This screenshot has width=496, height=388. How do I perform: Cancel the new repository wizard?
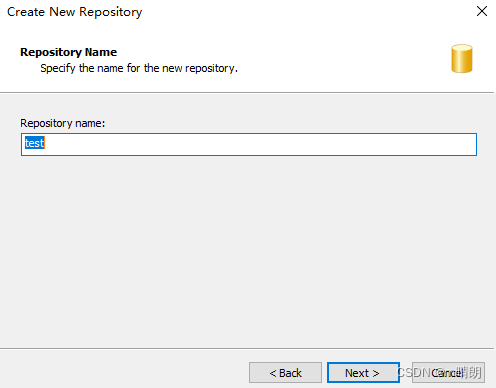[448, 372]
